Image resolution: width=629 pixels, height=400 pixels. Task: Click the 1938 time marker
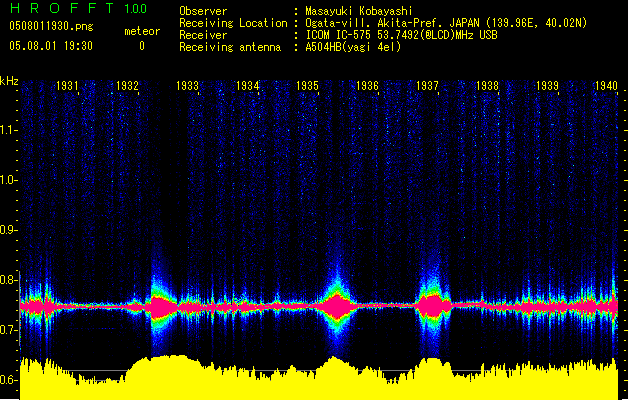487,86
